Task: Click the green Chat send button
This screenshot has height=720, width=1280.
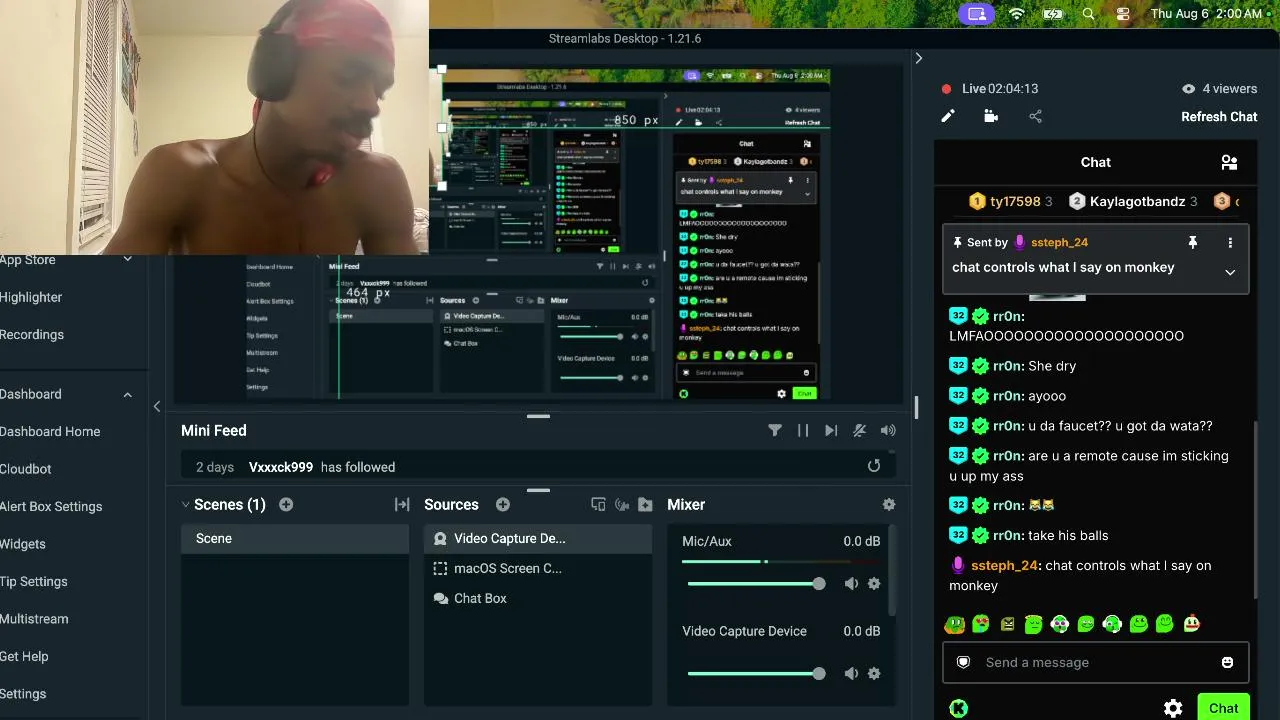Action: [x=1224, y=708]
